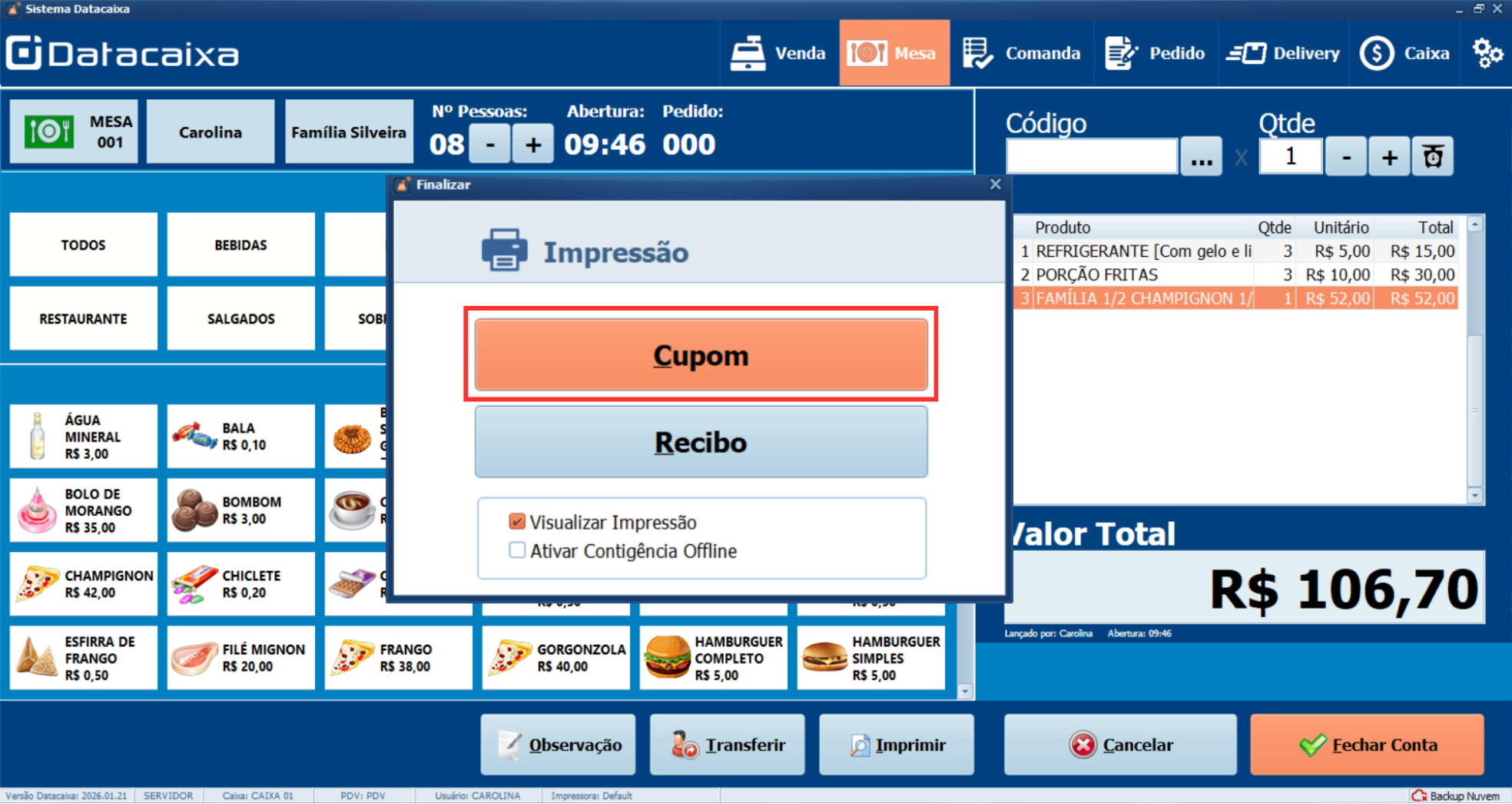Open the Venda tab
Screen dimensions: 1512x804
tap(778, 53)
